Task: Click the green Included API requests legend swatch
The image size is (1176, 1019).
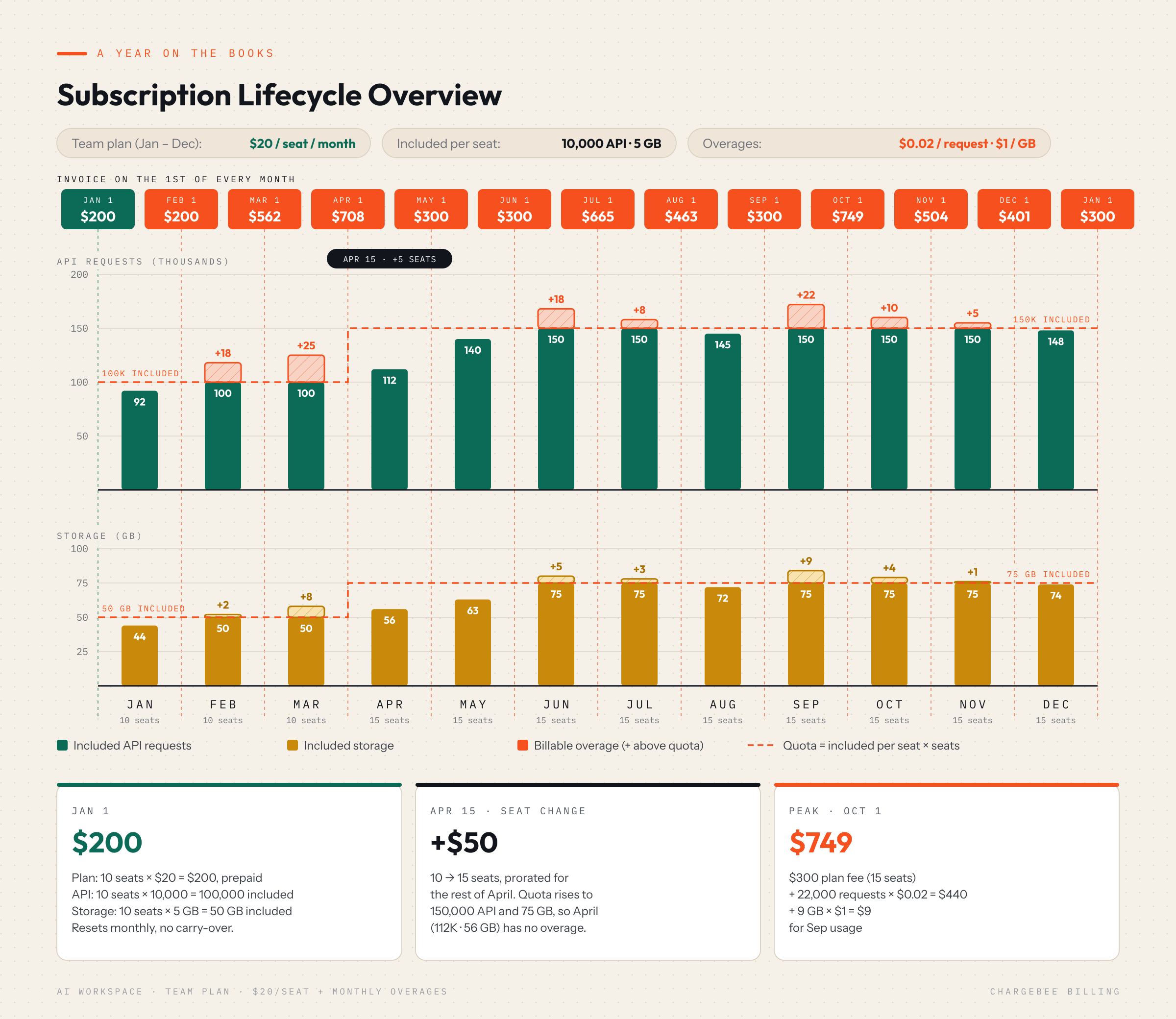Action: click(63, 745)
